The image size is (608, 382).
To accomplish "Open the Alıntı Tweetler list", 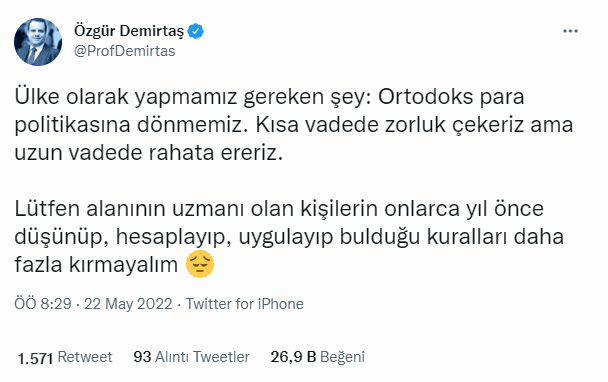I will pyautogui.click(x=202, y=357).
